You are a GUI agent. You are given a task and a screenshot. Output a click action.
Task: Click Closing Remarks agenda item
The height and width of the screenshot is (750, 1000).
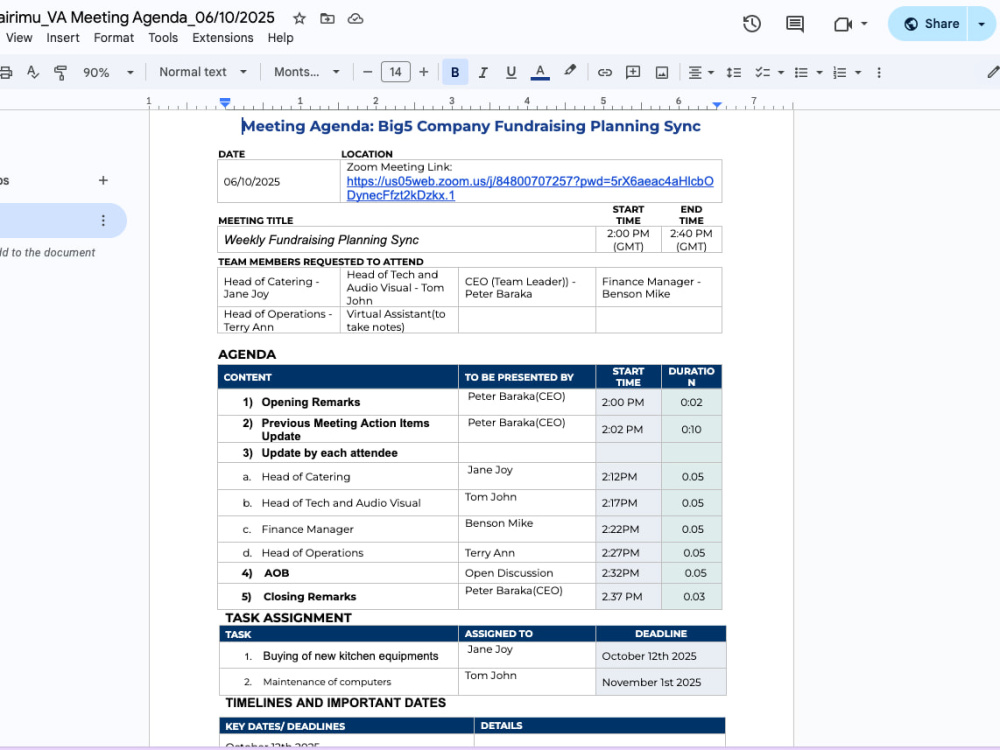click(x=309, y=597)
